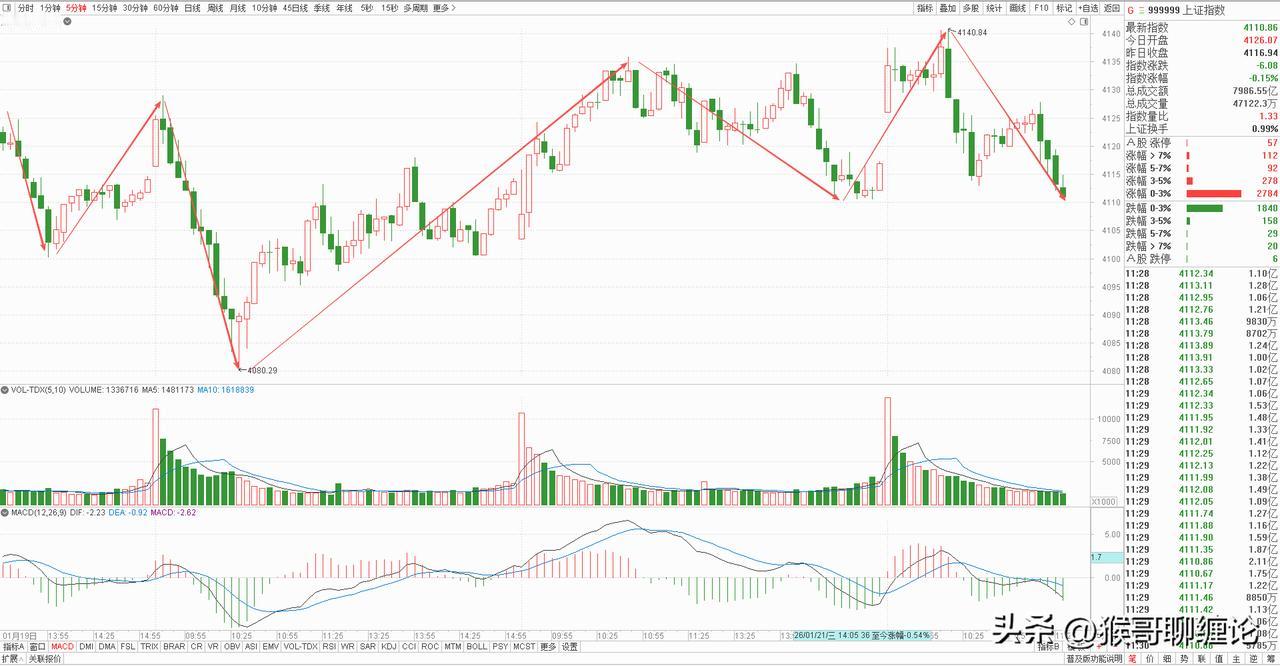Select the 45日线 period
Viewport: 1280px width, 666px height.
coord(296,7)
